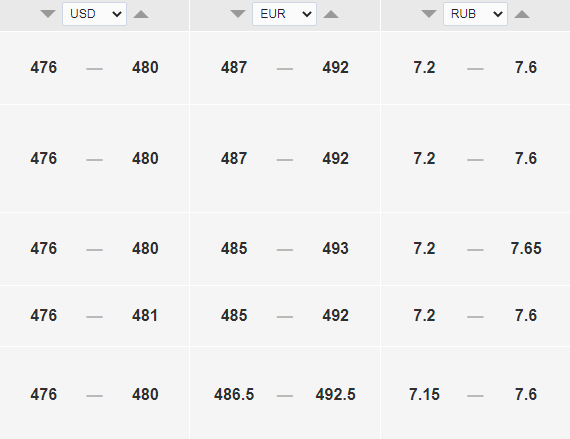Open the RUB currency dropdown
570x439 pixels.
pyautogui.click(x=475, y=14)
